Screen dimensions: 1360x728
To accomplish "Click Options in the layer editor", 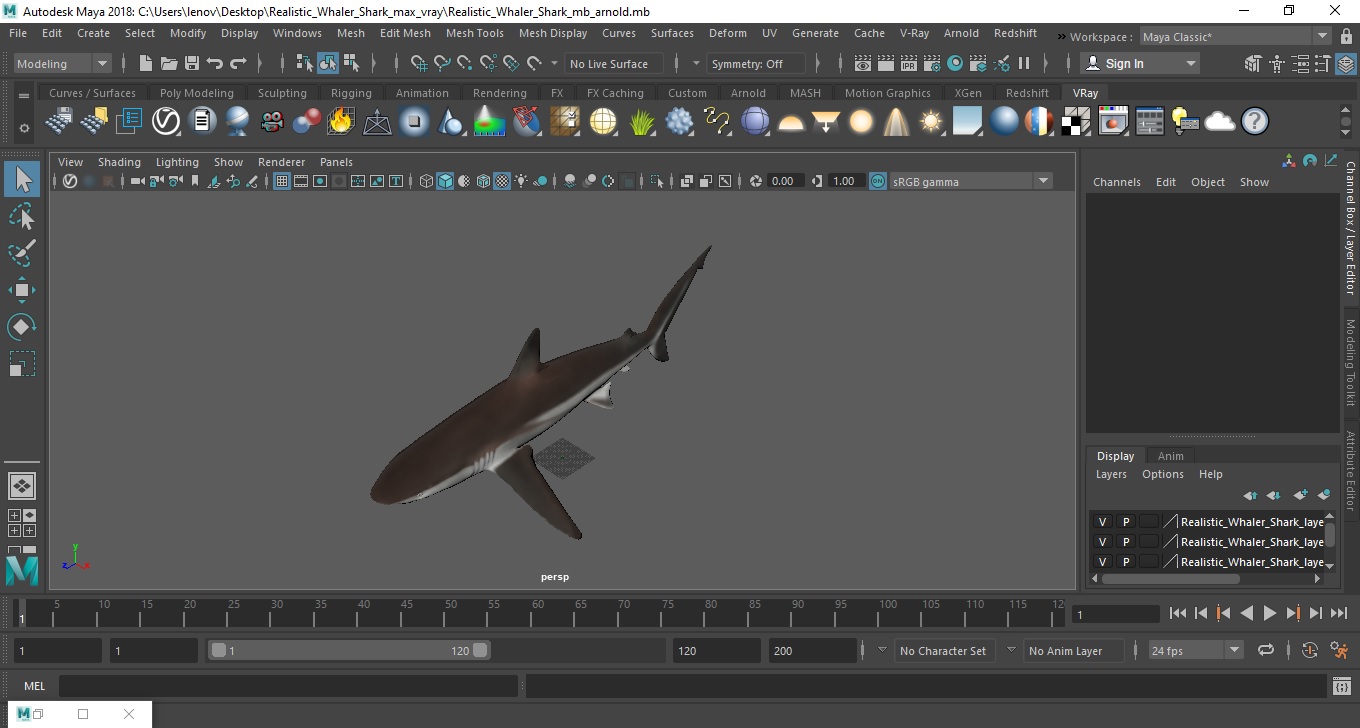I will pyautogui.click(x=1163, y=474).
